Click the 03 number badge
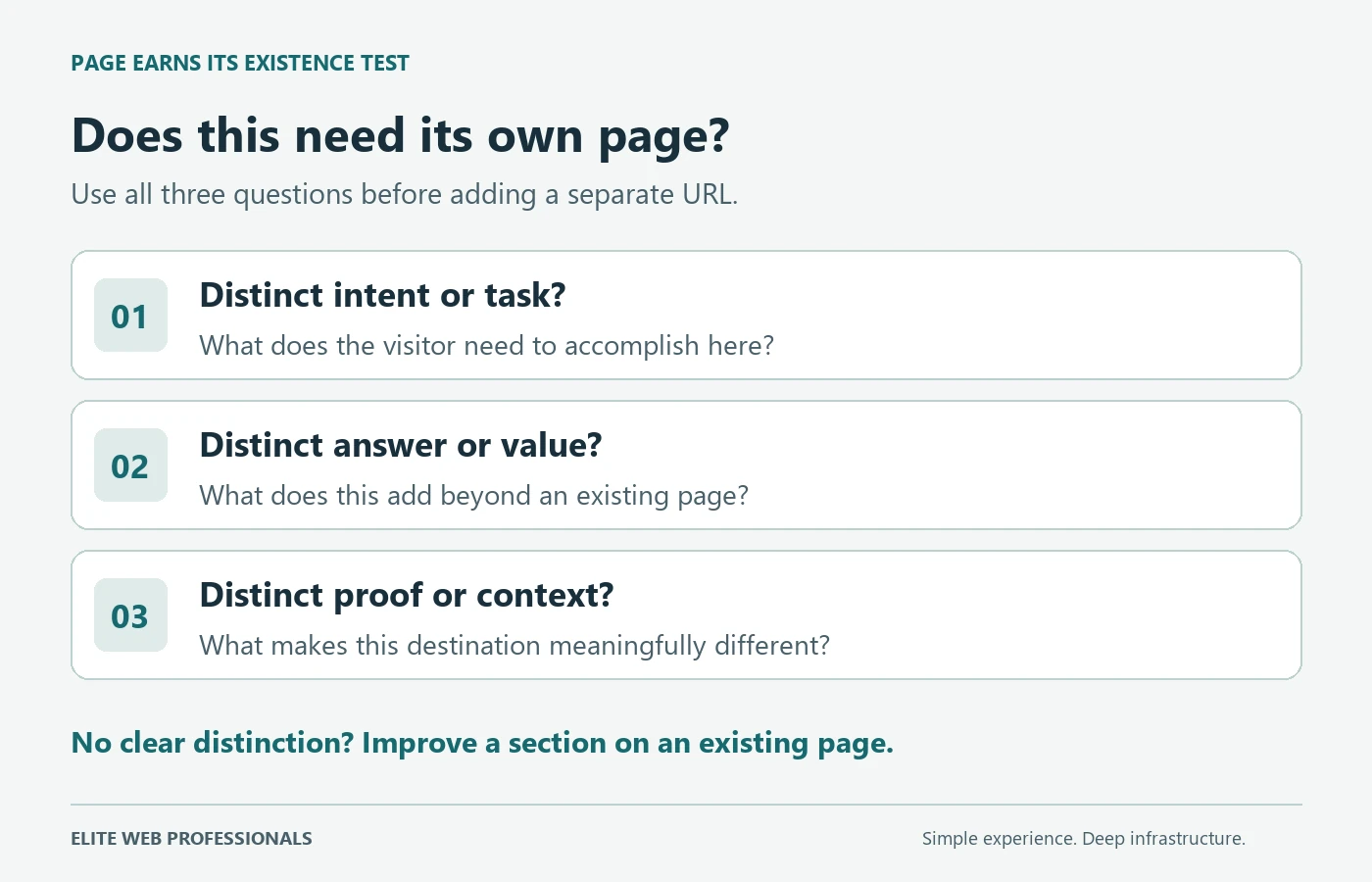Viewport: 1372px width, 882px height. click(130, 615)
